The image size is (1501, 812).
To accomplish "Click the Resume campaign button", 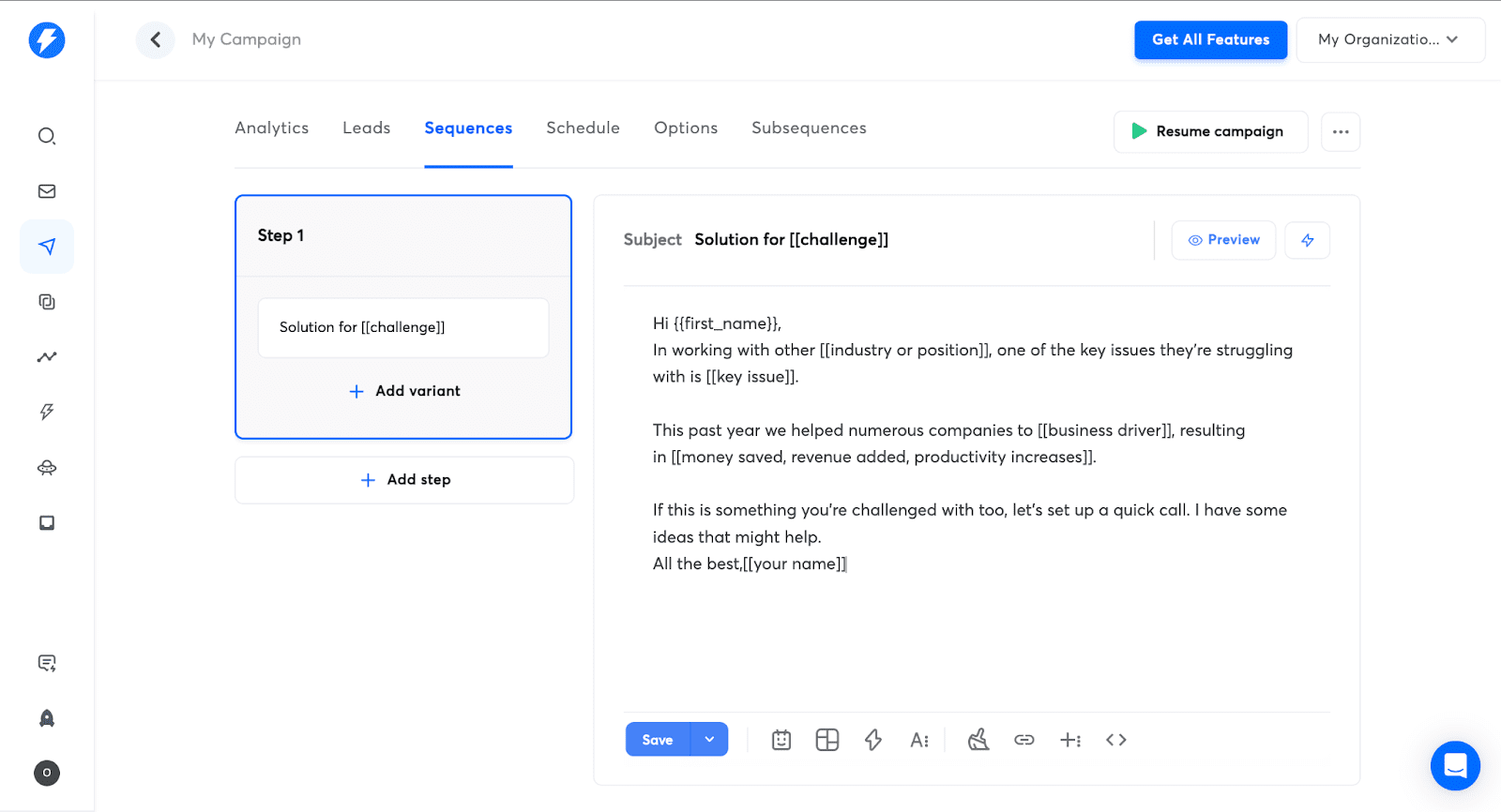I will (x=1209, y=132).
